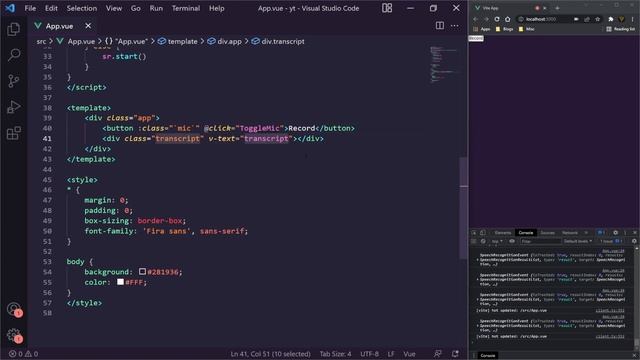This screenshot has height=360, width=640.
Task: Click the browser back arrow
Action: pyautogui.click(x=475, y=19)
